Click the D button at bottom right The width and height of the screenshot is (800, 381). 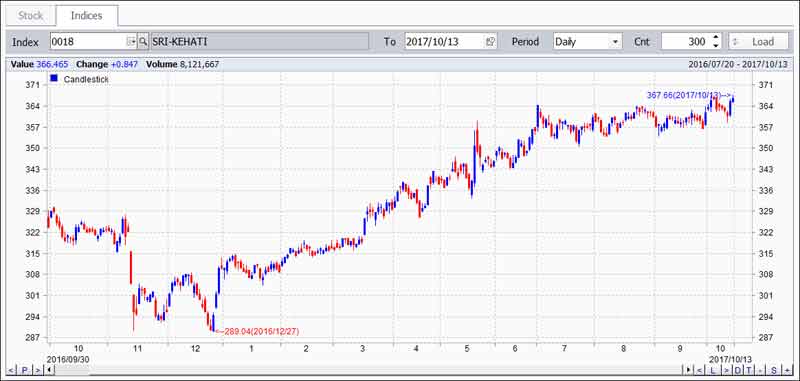[738, 370]
